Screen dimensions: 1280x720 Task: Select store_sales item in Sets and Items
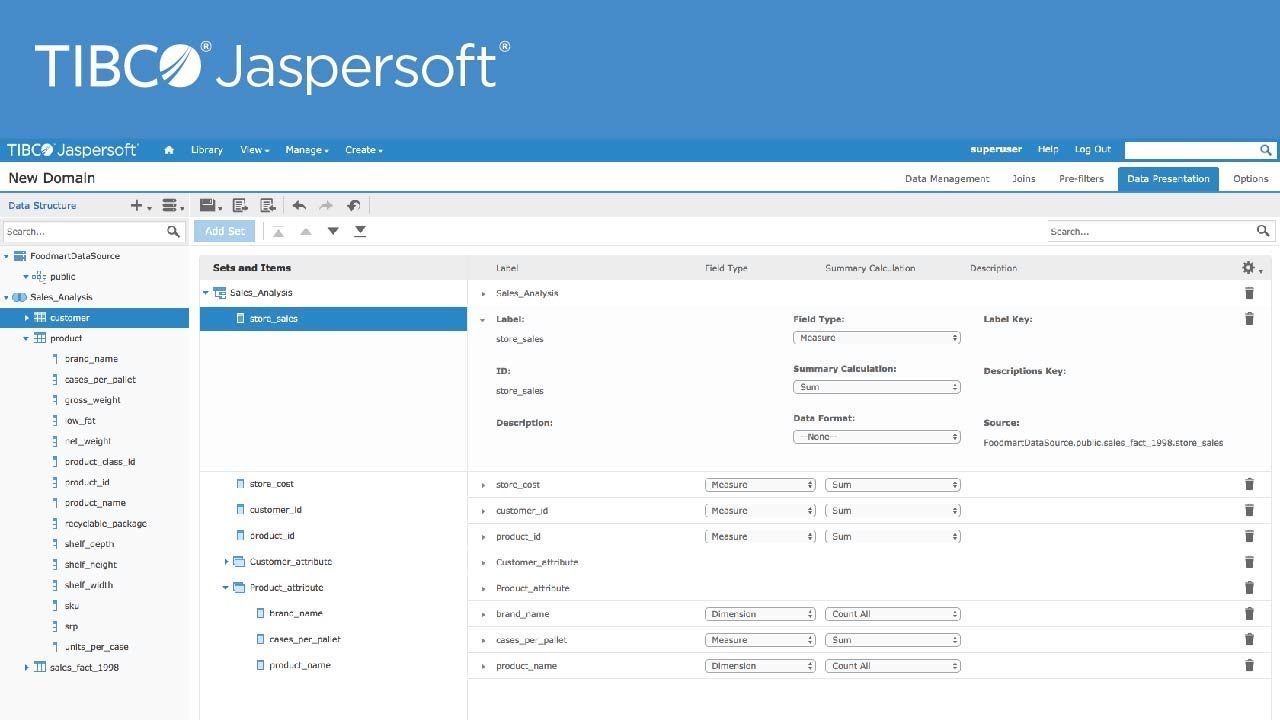click(333, 319)
